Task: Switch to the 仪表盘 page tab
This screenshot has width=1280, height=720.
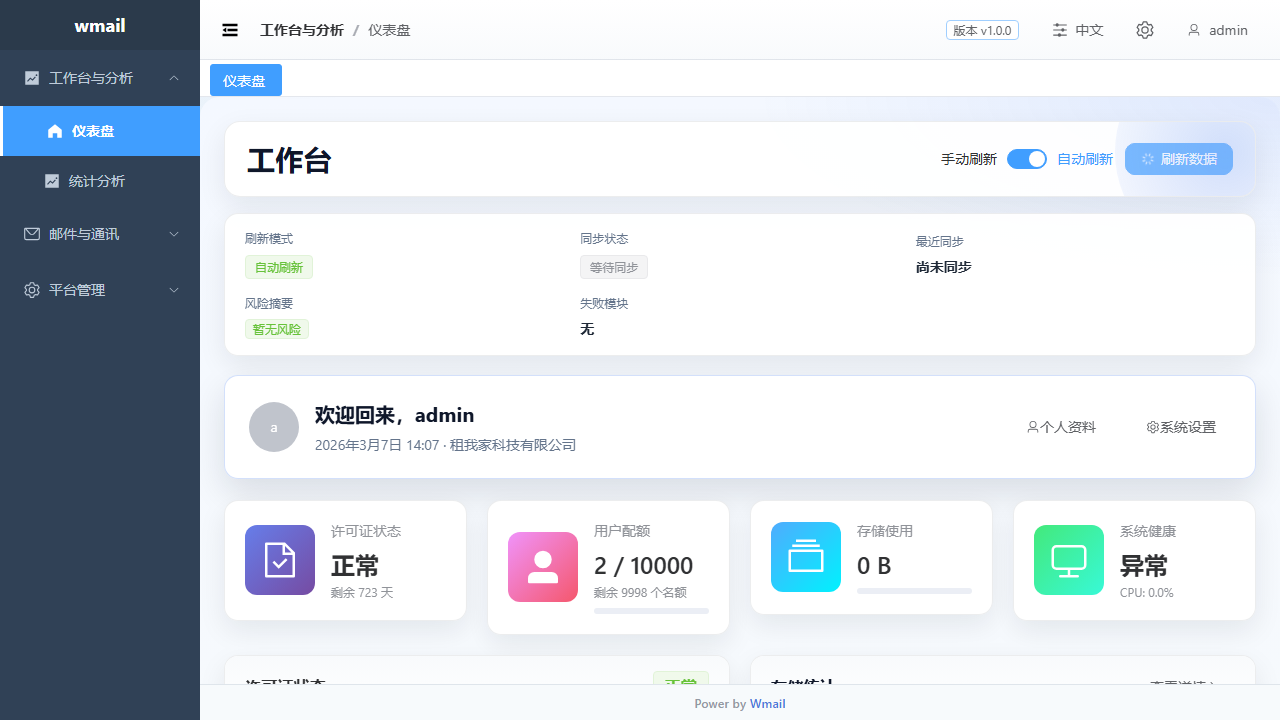Action: [246, 80]
